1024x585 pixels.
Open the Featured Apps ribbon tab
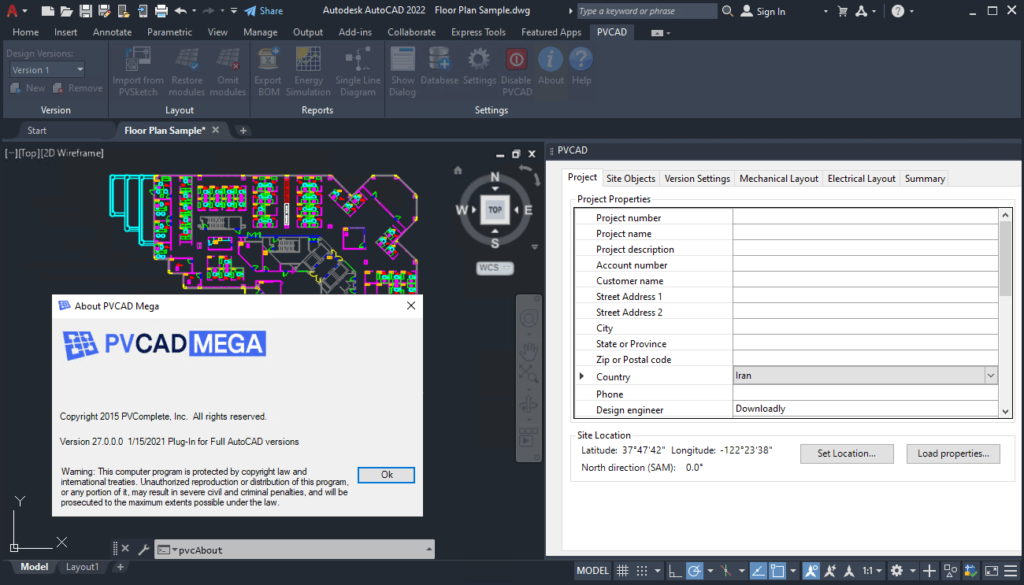551,32
